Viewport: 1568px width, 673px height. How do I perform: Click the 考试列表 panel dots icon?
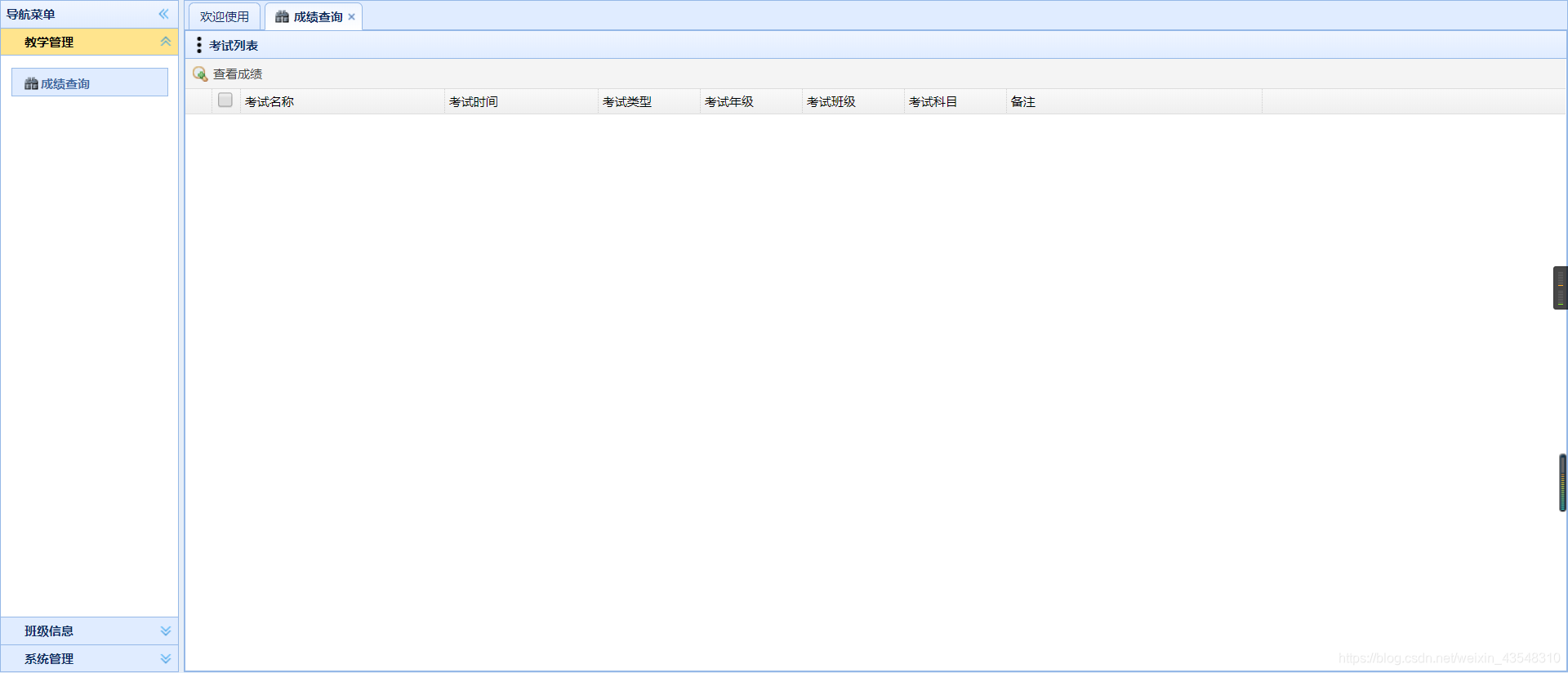[x=199, y=45]
